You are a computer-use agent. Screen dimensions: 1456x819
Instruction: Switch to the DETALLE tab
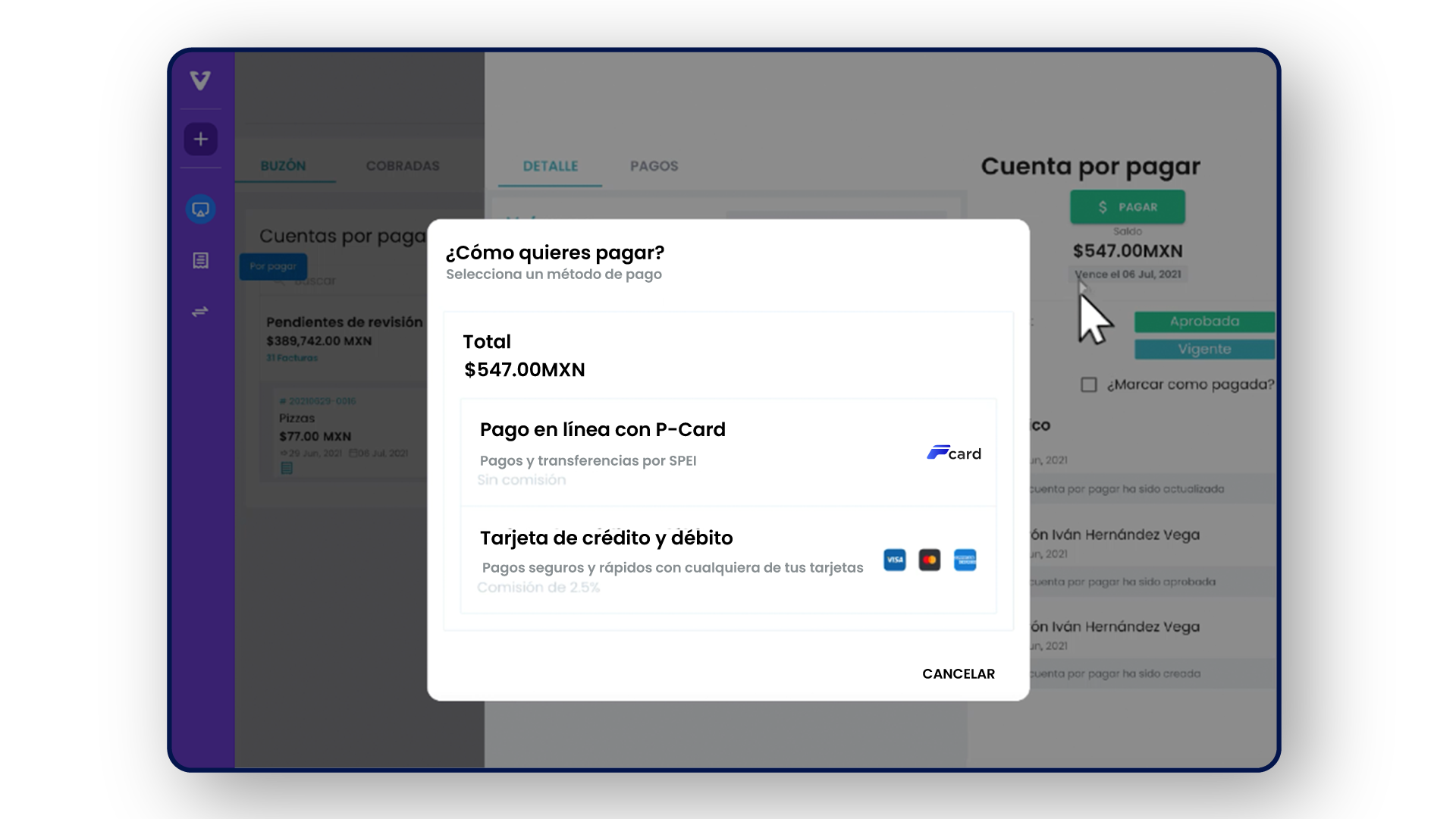pos(551,166)
